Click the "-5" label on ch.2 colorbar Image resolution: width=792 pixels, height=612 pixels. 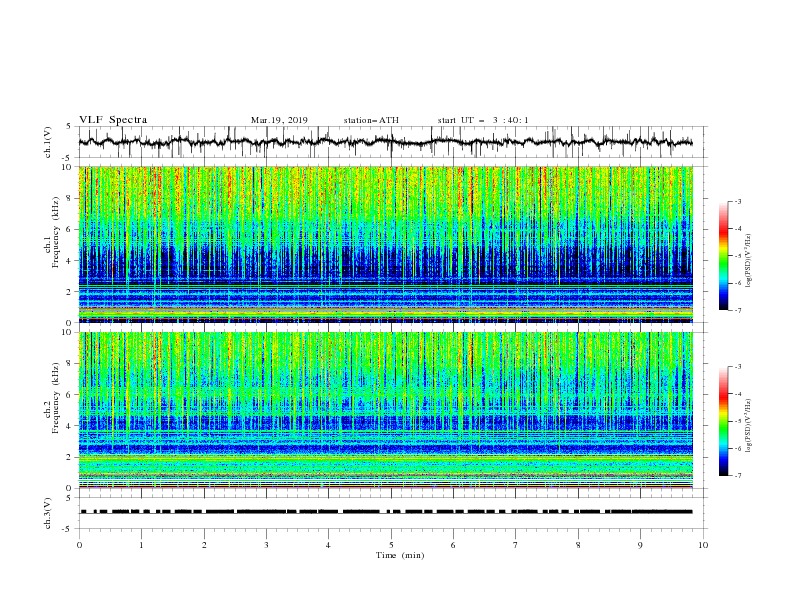(737, 421)
